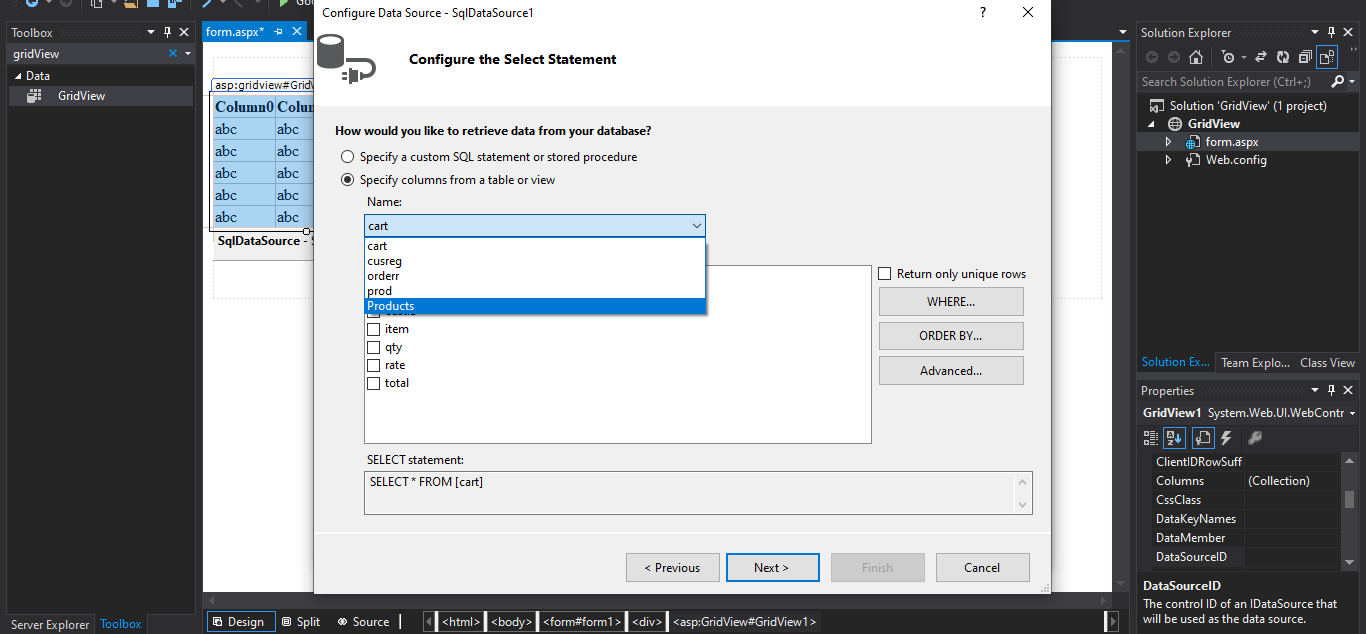Click the form.aspx file icon
This screenshot has width=1366, height=634.
(1193, 142)
